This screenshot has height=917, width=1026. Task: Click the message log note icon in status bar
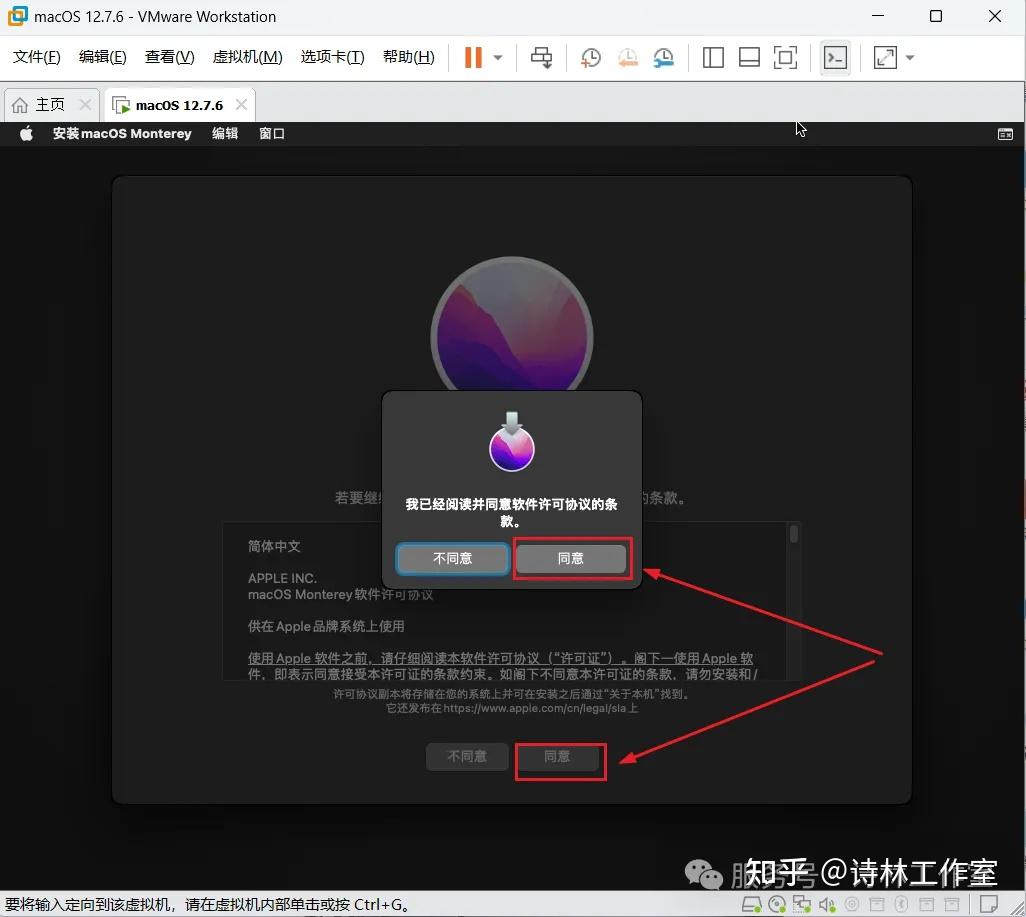tap(988, 905)
